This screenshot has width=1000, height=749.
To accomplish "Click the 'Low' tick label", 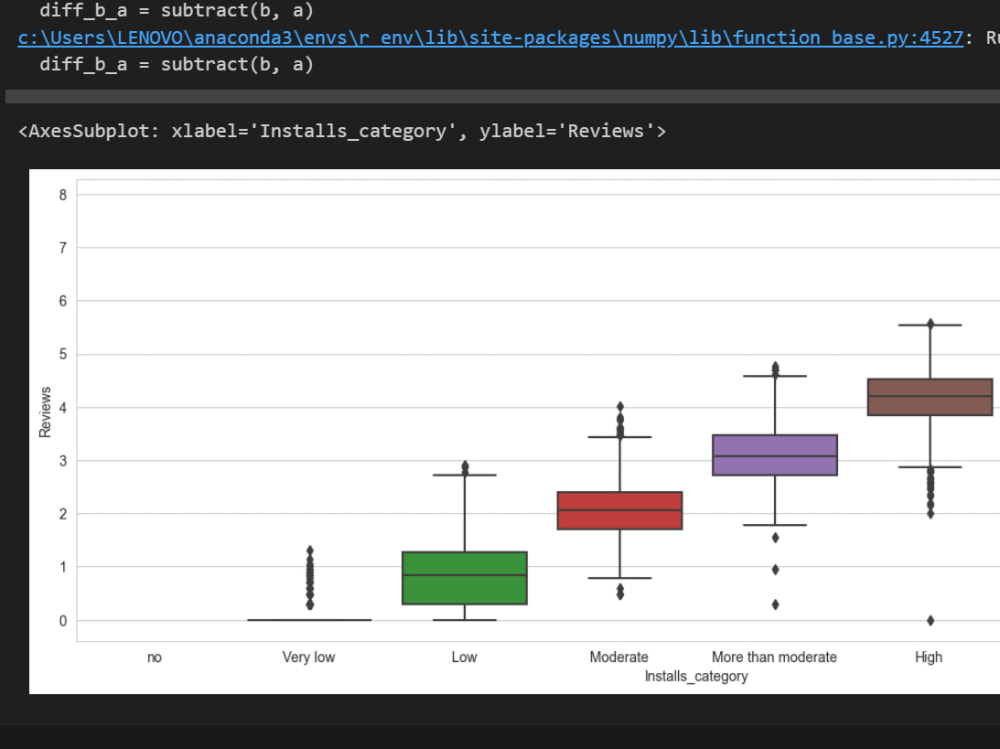I will 463,657.
